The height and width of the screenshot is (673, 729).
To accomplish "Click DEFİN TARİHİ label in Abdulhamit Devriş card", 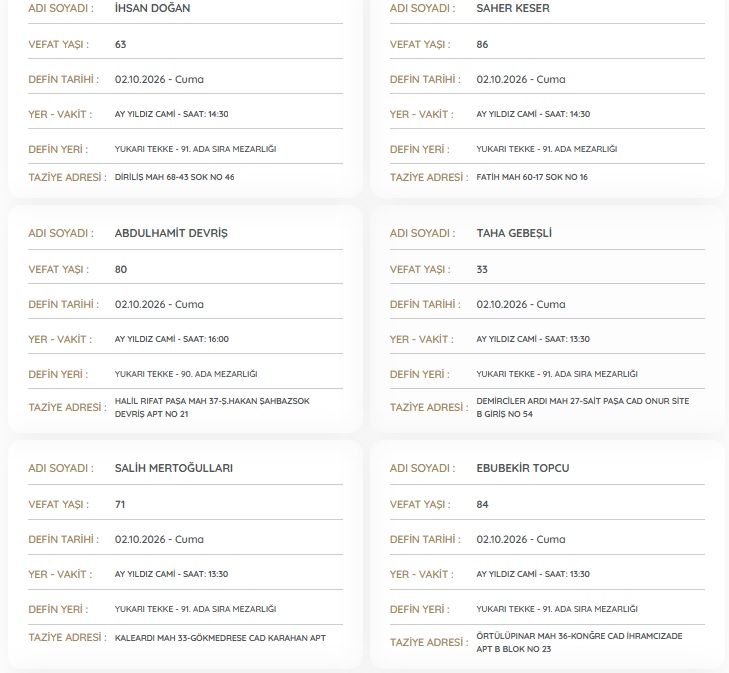I will tap(64, 304).
